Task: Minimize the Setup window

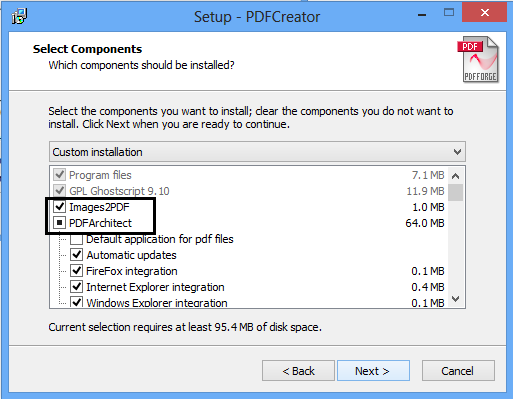Action: (x=422, y=15)
